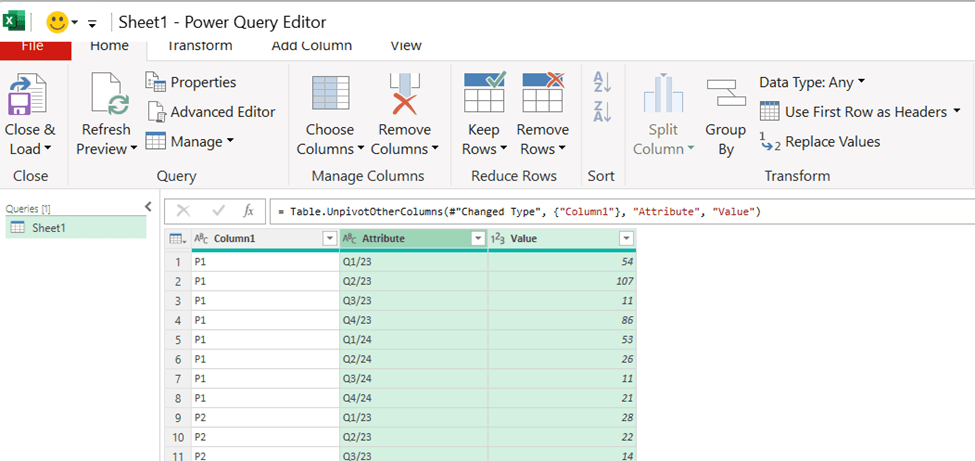The image size is (975, 461).
Task: Switch to the Transform tab
Action: (x=199, y=46)
